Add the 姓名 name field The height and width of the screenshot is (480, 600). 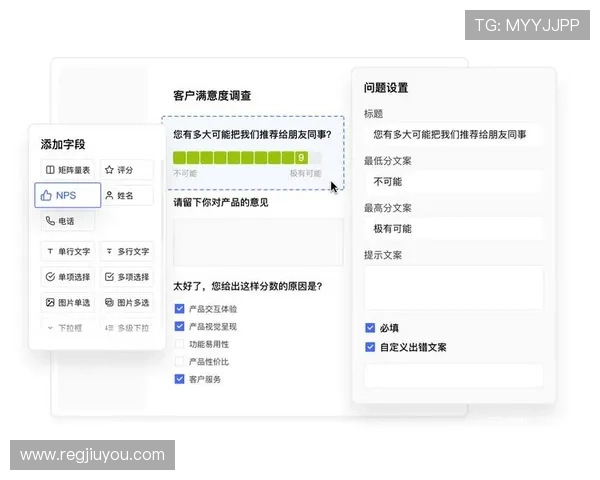(x=127, y=196)
